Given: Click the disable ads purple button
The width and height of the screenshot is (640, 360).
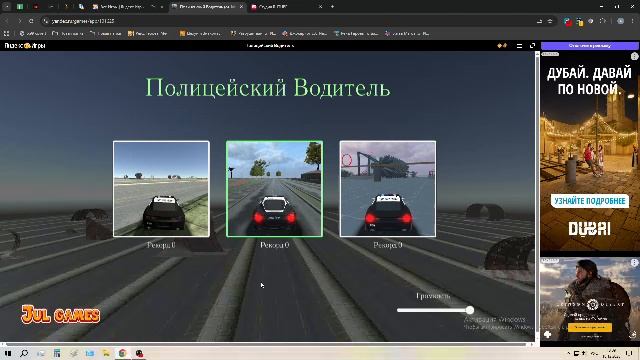Looking at the screenshot, I should click(x=589, y=46).
